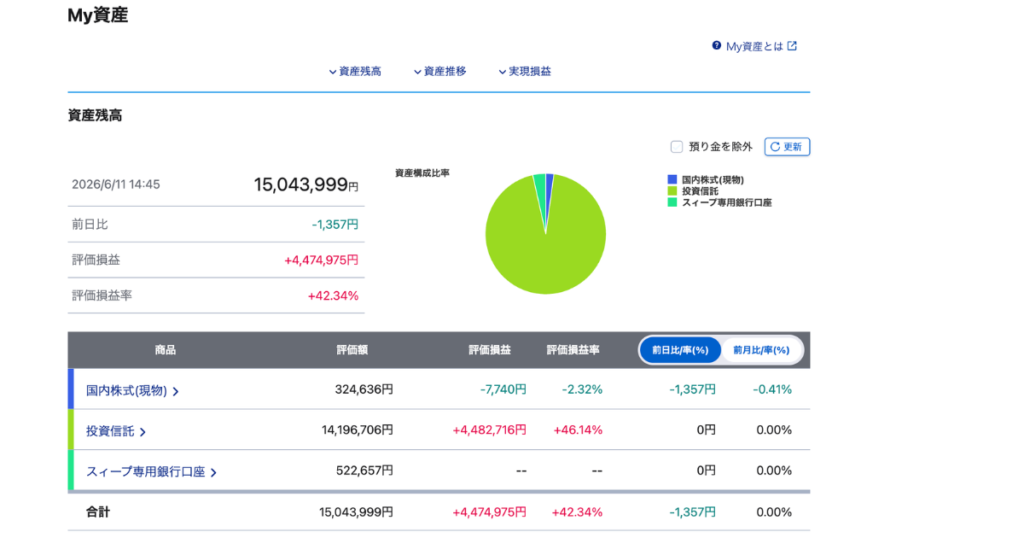
Task: Click the arrow next to 投資信託
Action: 142,432
